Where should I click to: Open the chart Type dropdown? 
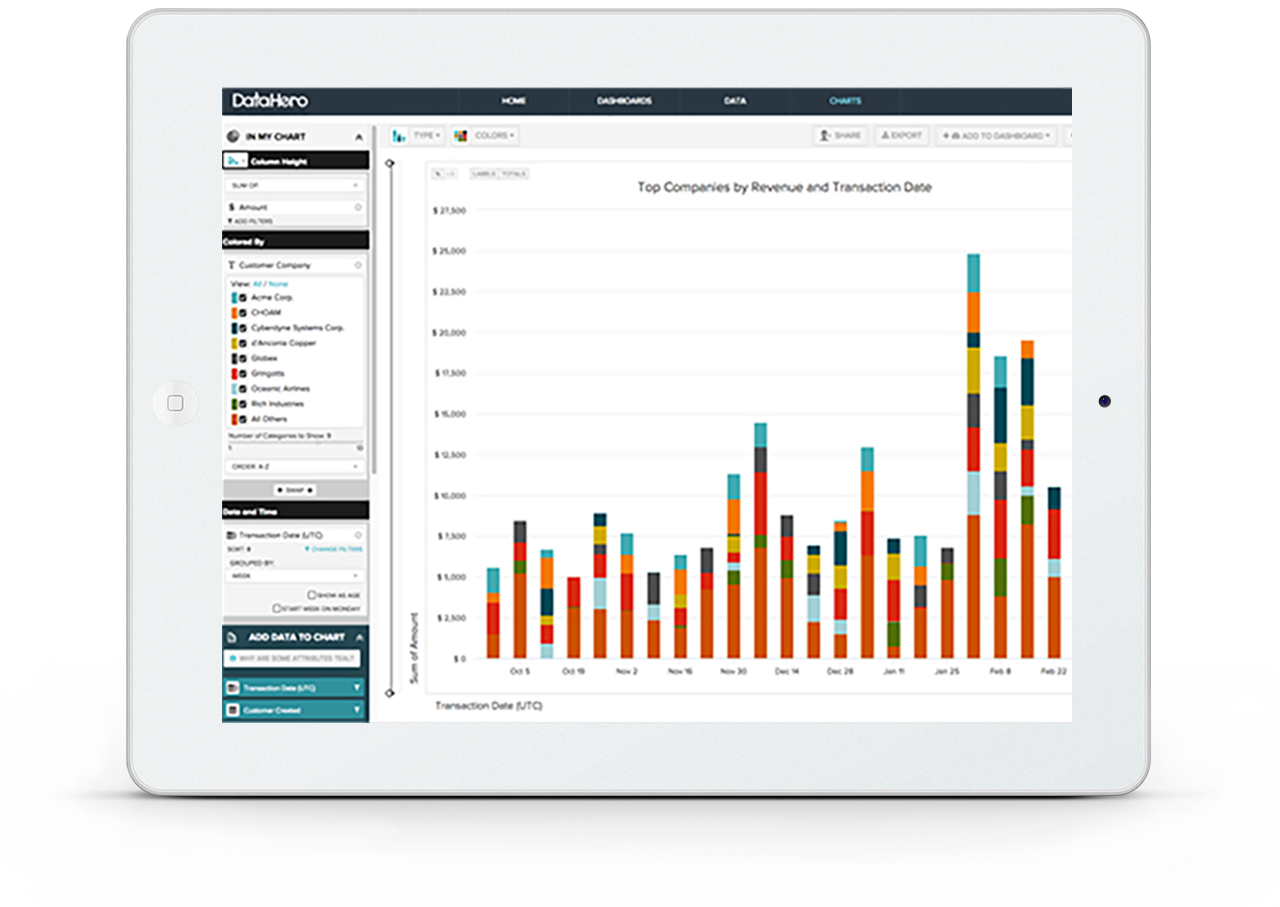417,135
